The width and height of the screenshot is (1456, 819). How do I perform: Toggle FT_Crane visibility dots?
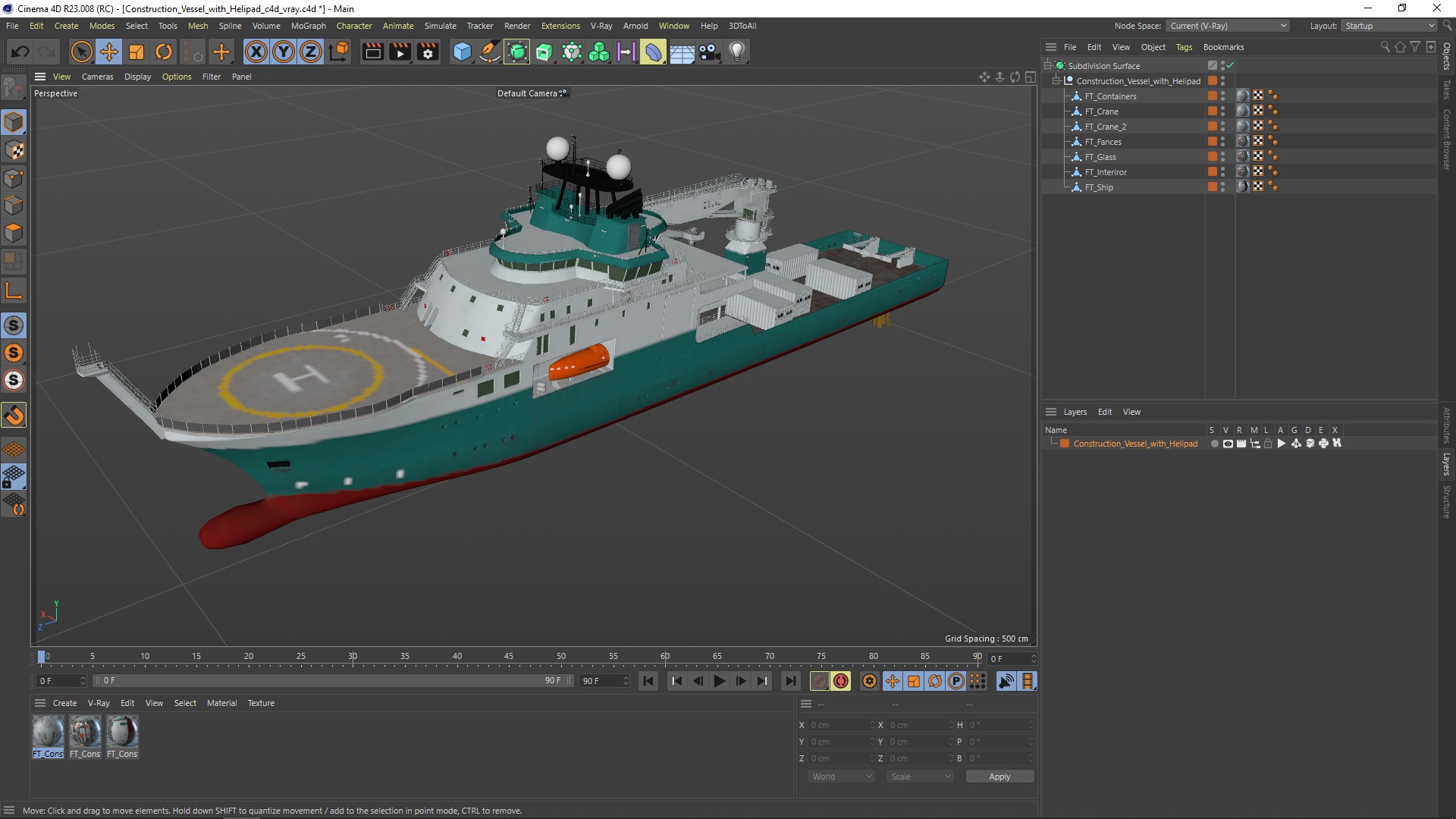1222,111
